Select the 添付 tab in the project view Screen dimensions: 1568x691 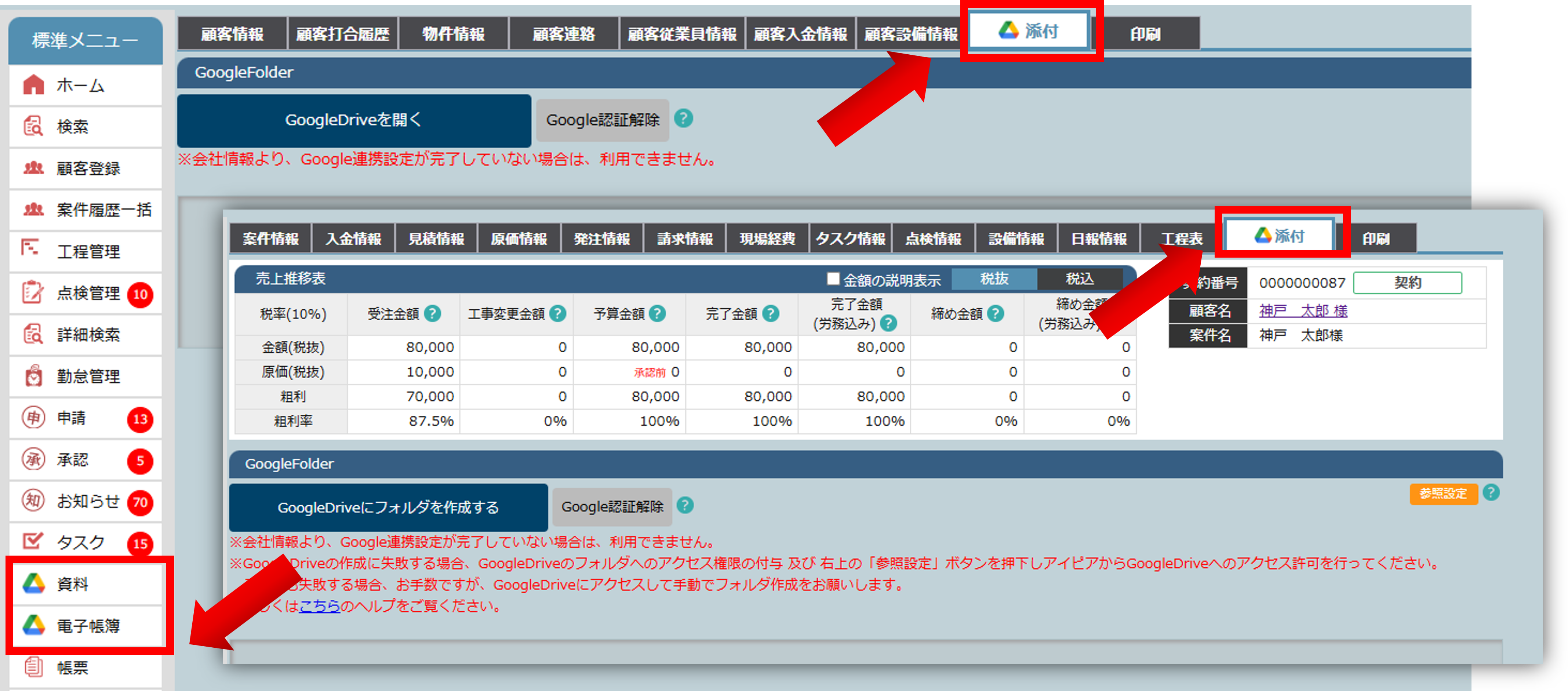point(1280,236)
